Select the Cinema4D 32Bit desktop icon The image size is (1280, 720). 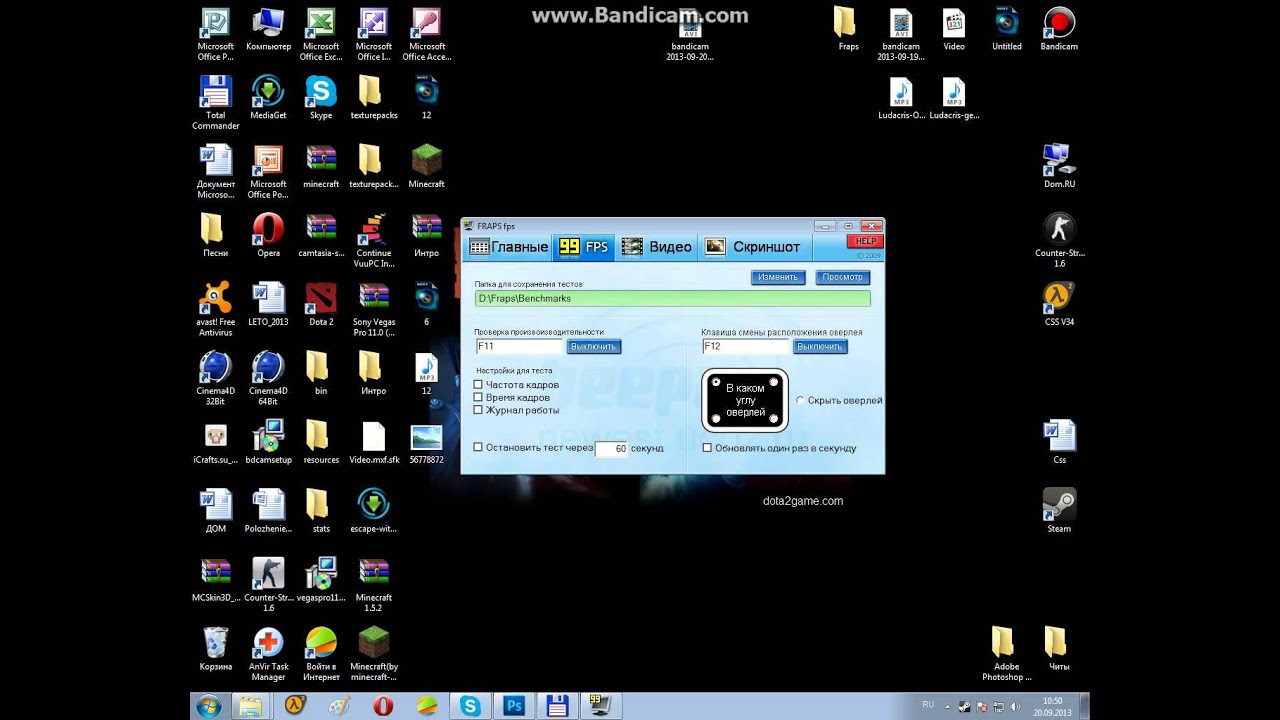tap(215, 378)
